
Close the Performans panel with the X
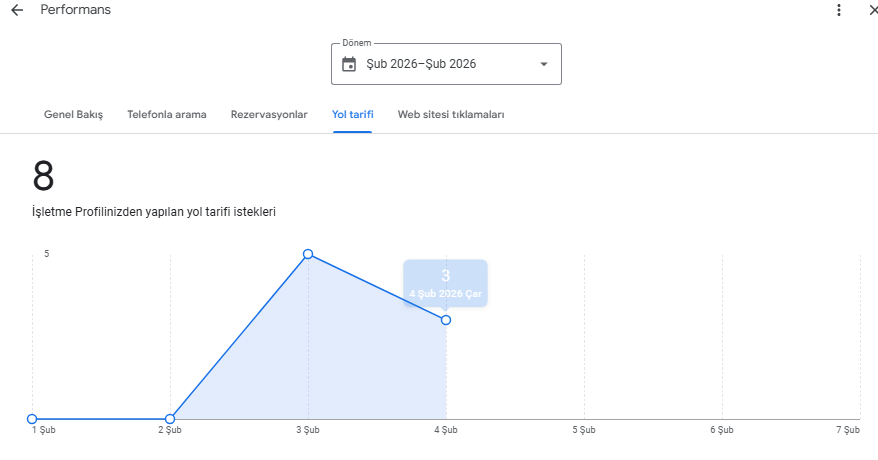coord(873,10)
